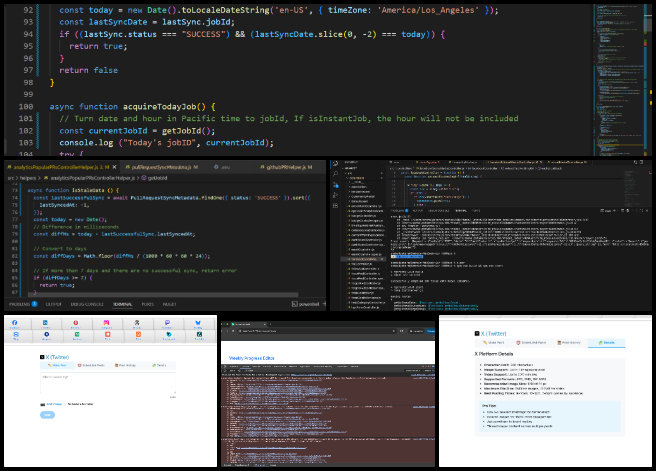
Task: Open Source Control in the activity bar
Action: 336,184
